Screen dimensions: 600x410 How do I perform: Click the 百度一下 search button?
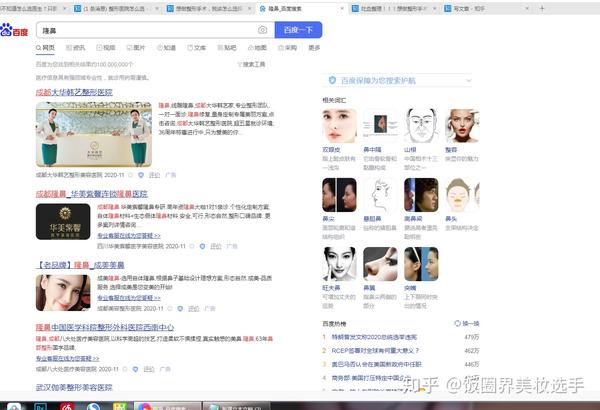click(298, 30)
